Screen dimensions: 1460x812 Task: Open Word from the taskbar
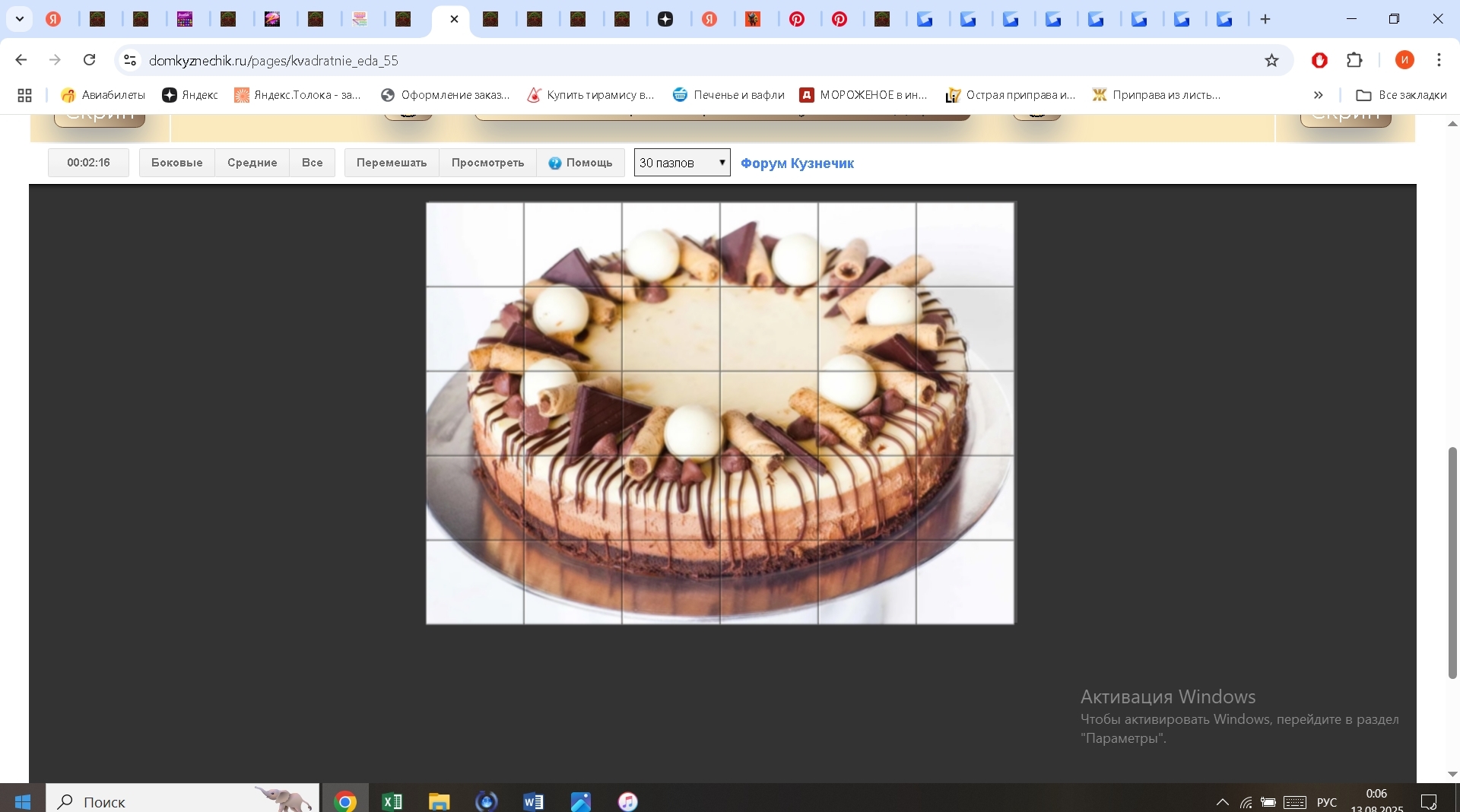534,801
